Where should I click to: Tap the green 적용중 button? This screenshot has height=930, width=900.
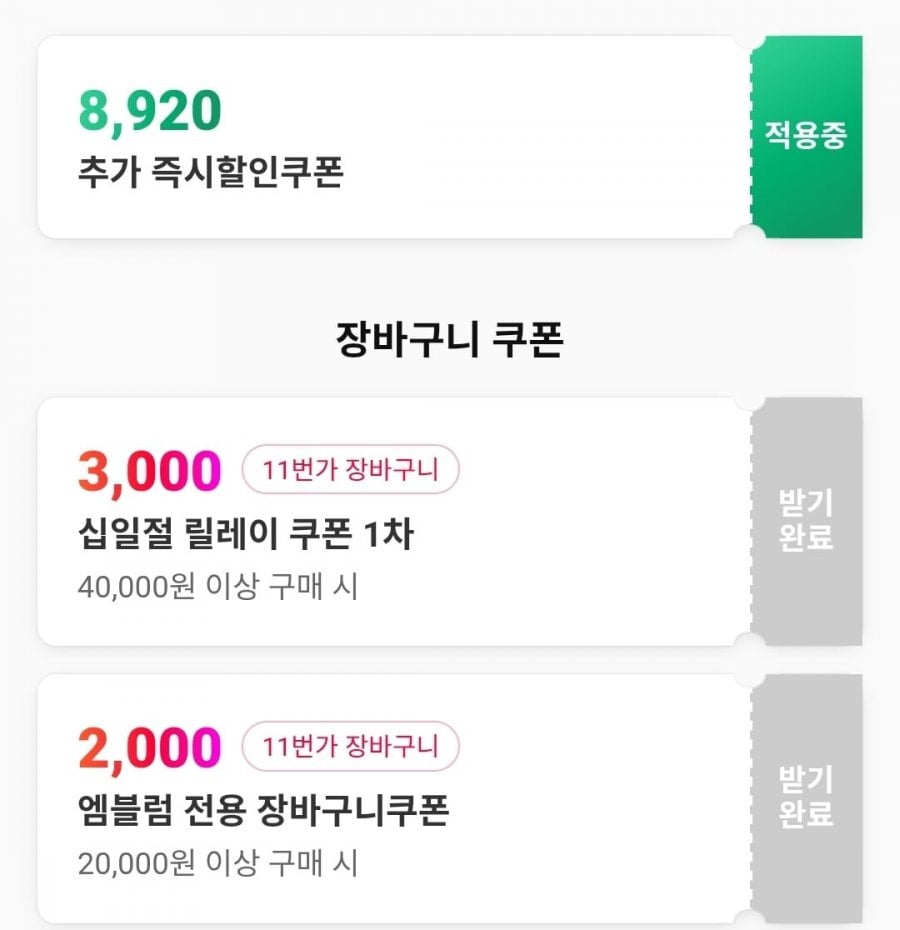pyautogui.click(x=806, y=137)
